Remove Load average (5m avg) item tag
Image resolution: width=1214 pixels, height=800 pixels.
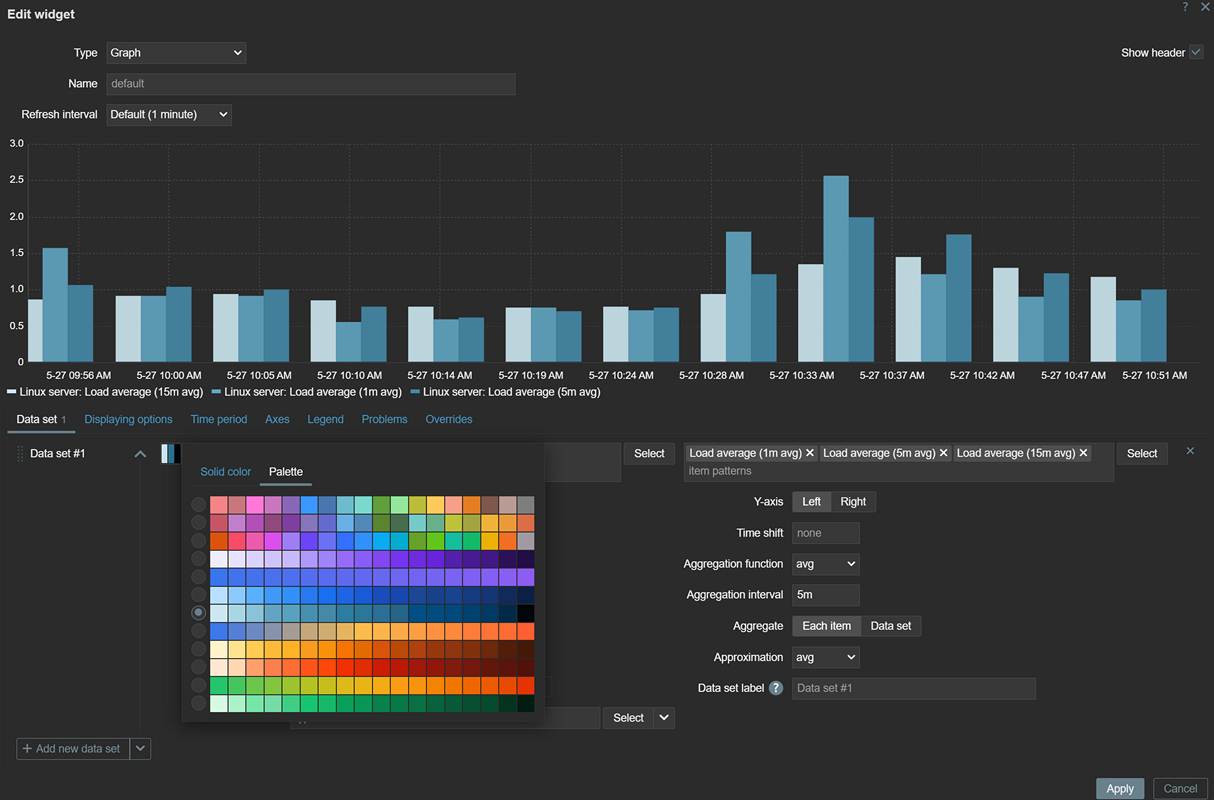943,453
